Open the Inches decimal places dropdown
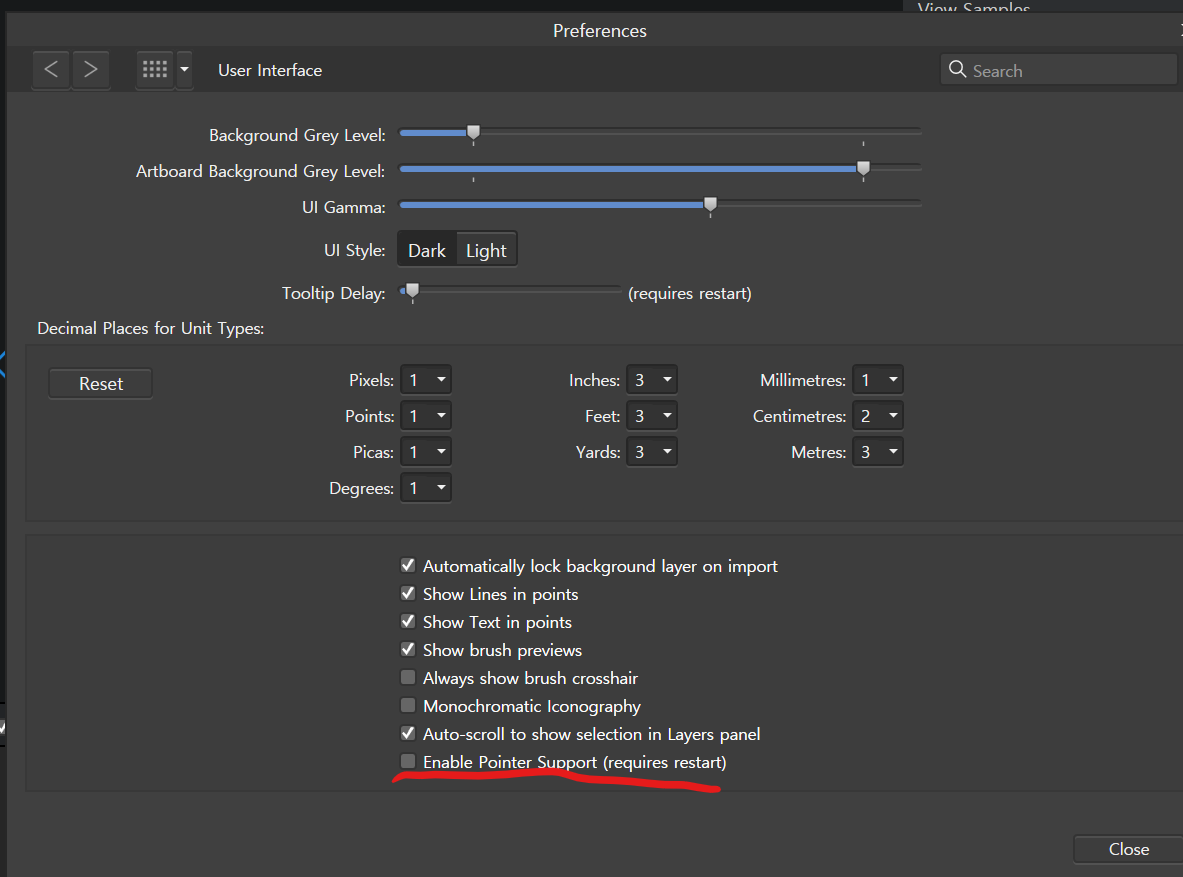Image resolution: width=1183 pixels, height=877 pixels. pyautogui.click(x=652, y=380)
